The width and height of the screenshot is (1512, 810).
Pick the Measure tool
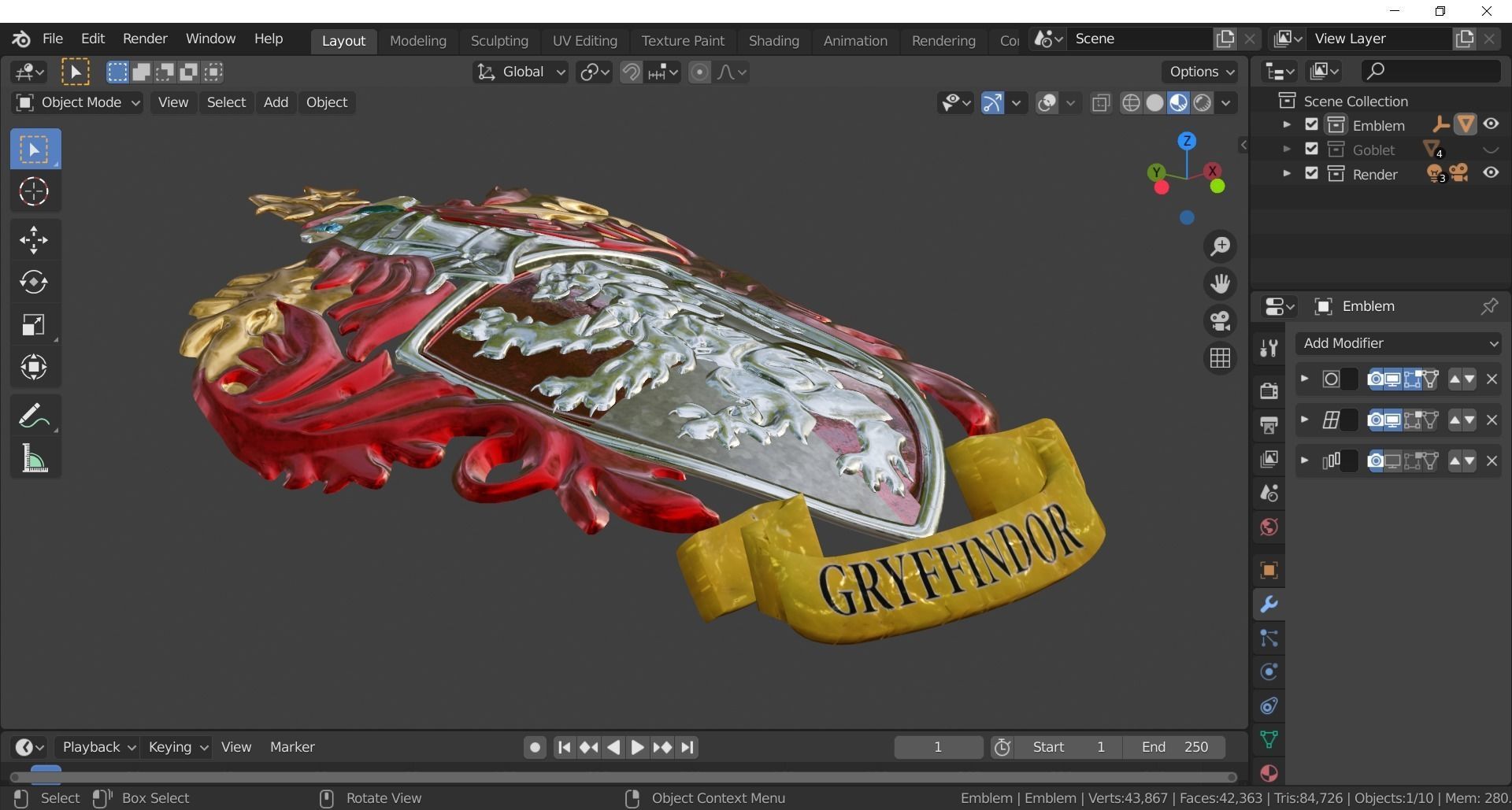coord(34,459)
